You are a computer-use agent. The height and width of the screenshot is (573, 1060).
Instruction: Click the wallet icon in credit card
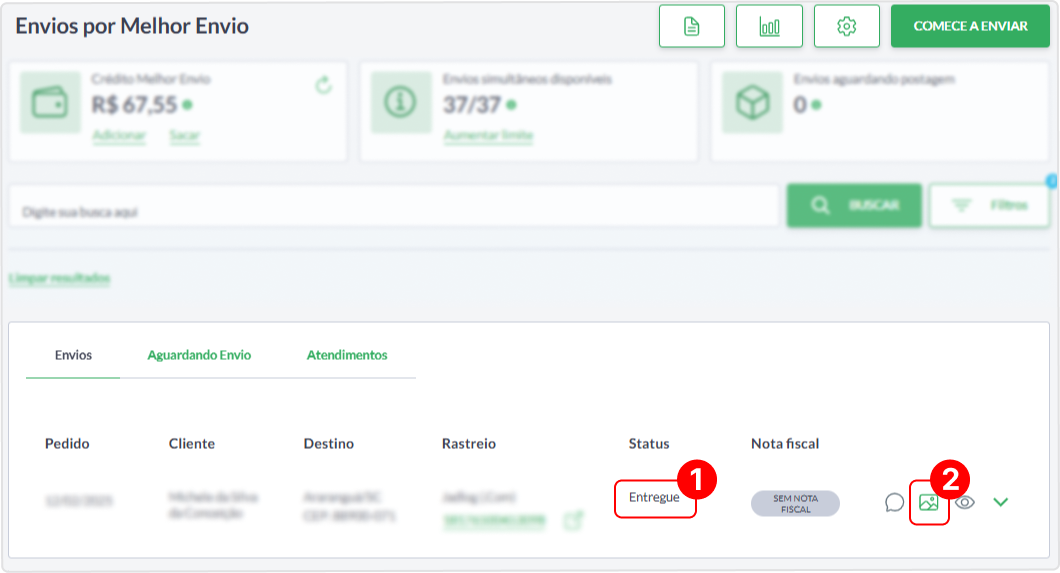coord(50,103)
